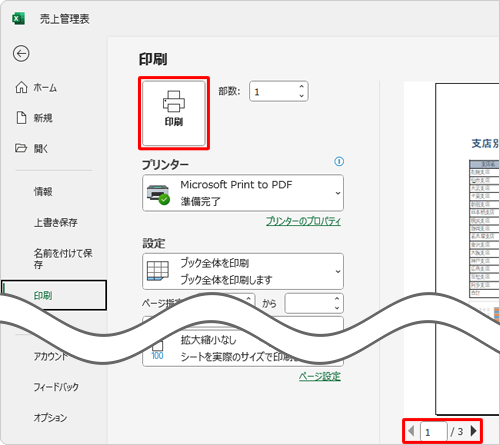Select the 印刷 sidebar tab

[x=54, y=295]
